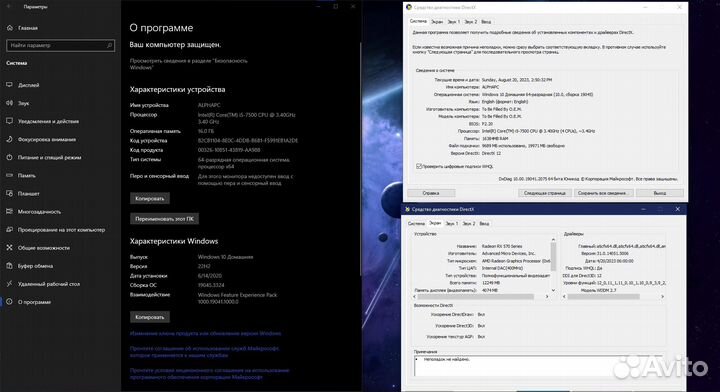Open Питание и спящий режим settings
The width and height of the screenshot is (720, 392).
[x=44, y=157]
